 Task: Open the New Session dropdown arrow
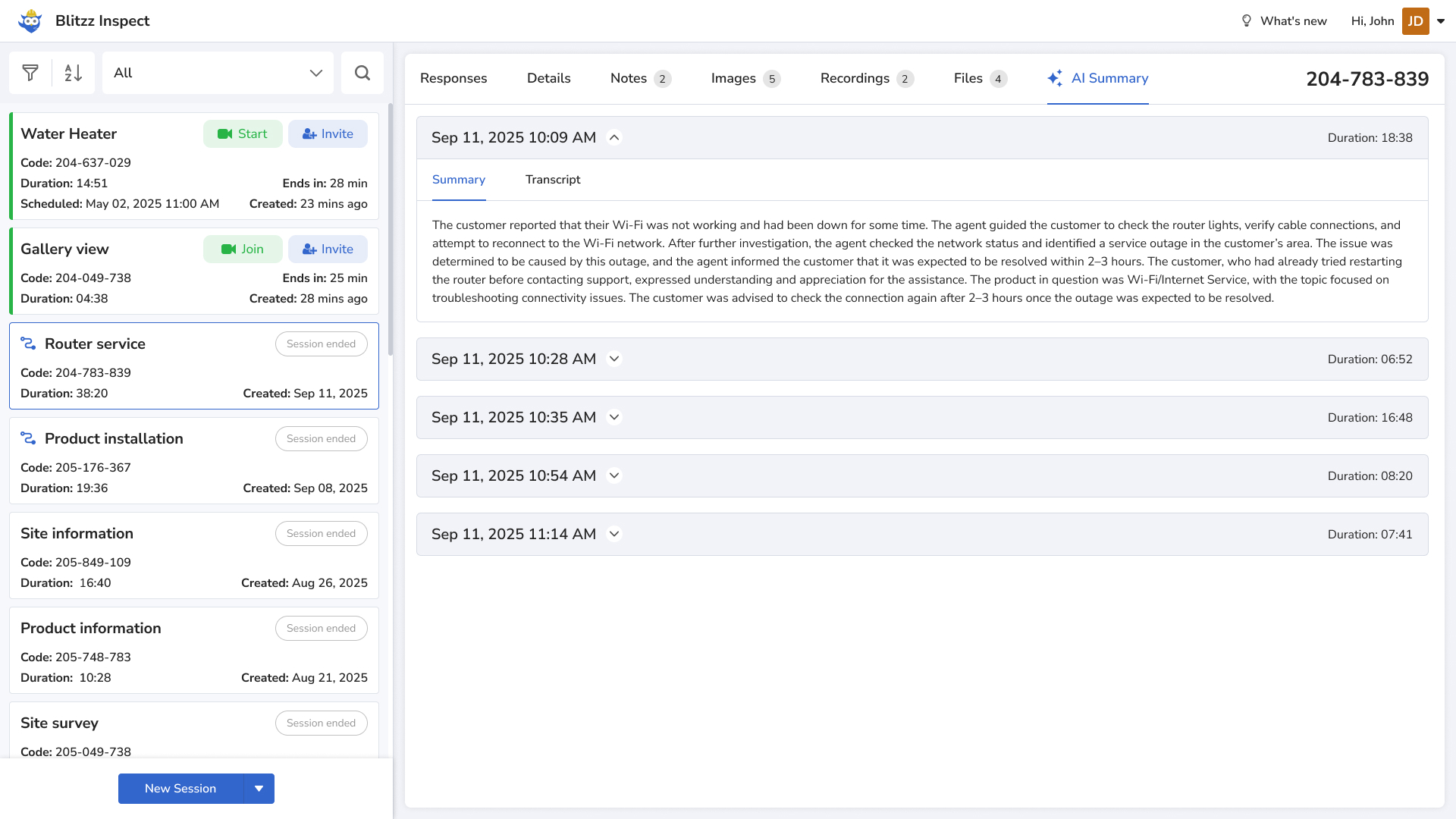(x=259, y=789)
